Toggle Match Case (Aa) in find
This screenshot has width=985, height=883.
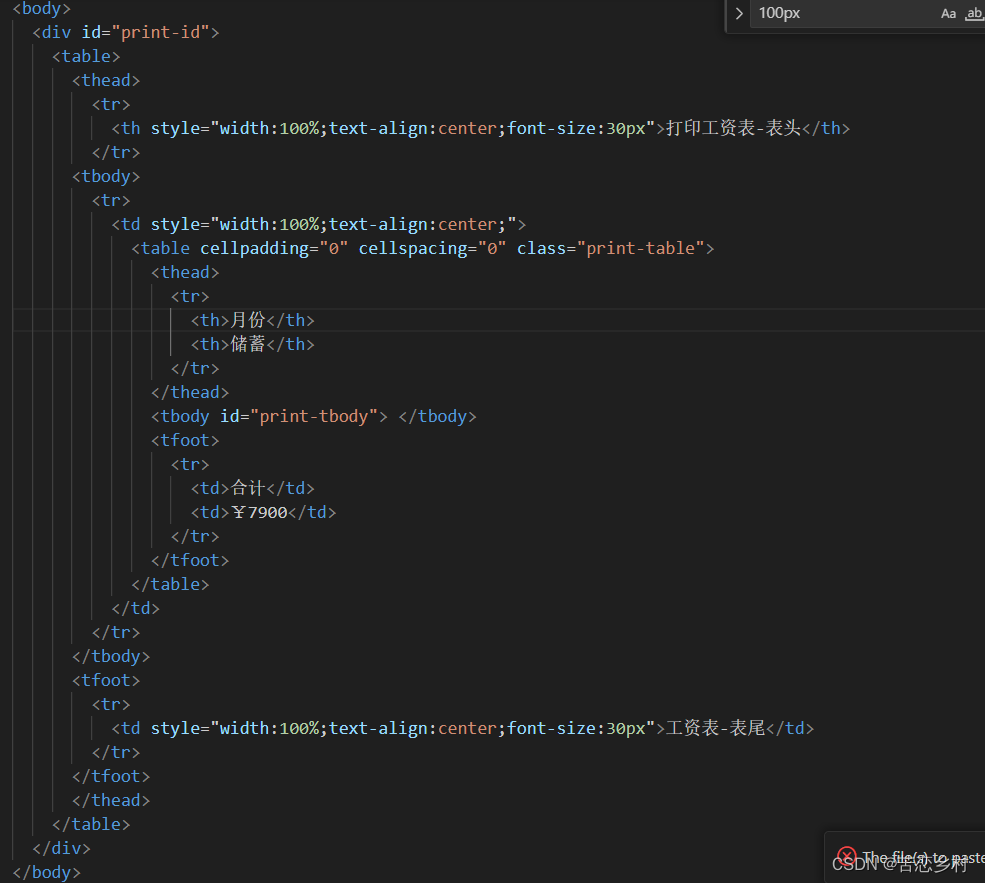click(948, 13)
